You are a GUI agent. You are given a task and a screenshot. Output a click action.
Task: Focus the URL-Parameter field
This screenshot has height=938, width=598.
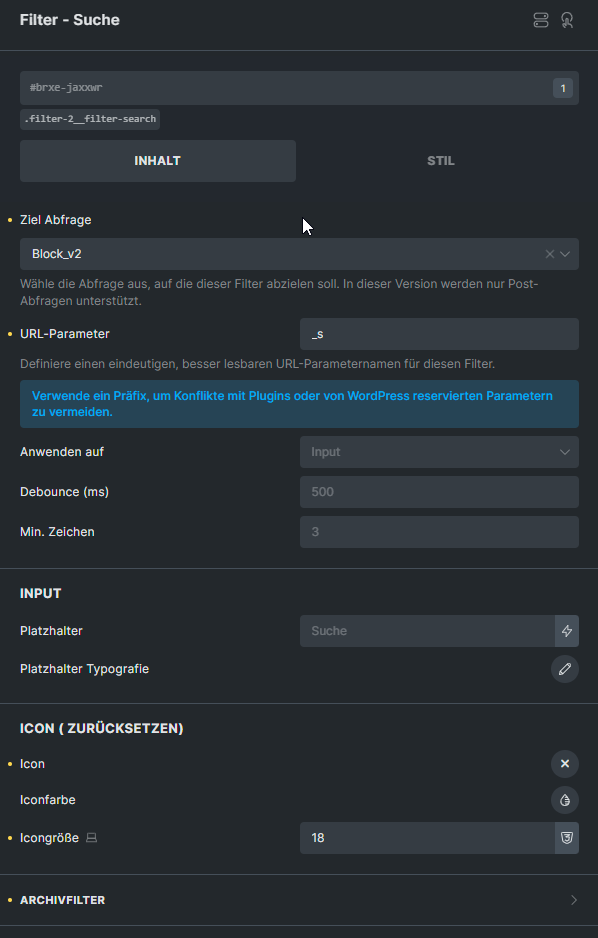439,334
